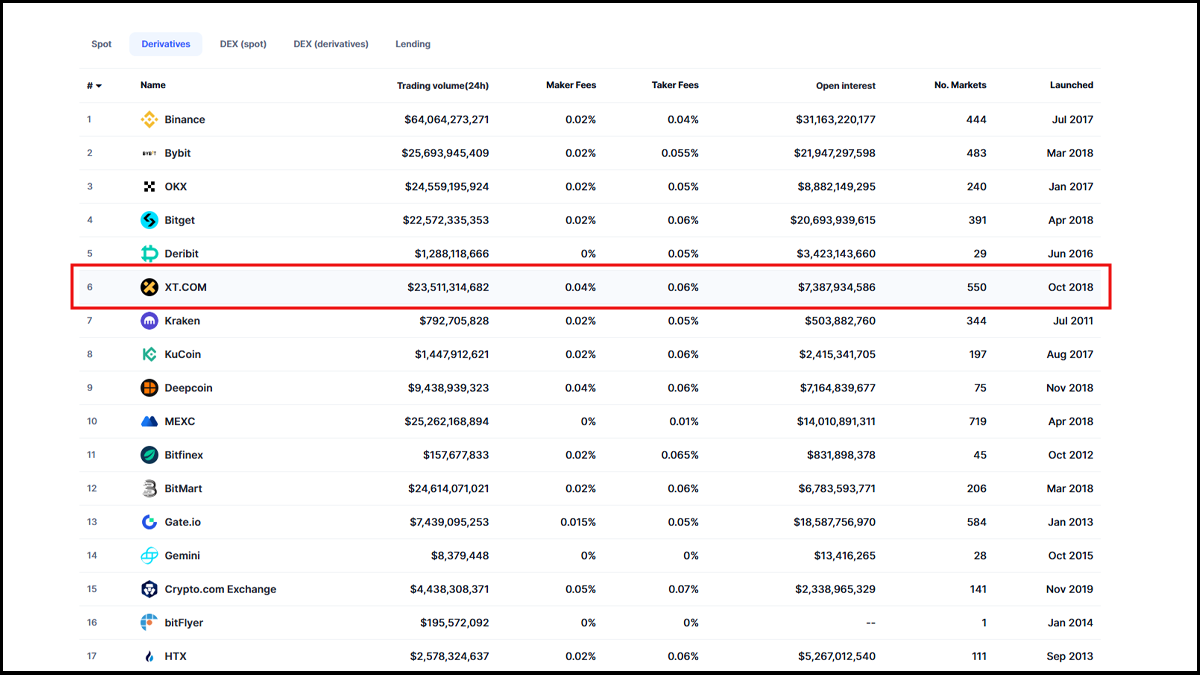
Task: Click the HTX logo icon
Action: [x=149, y=656]
